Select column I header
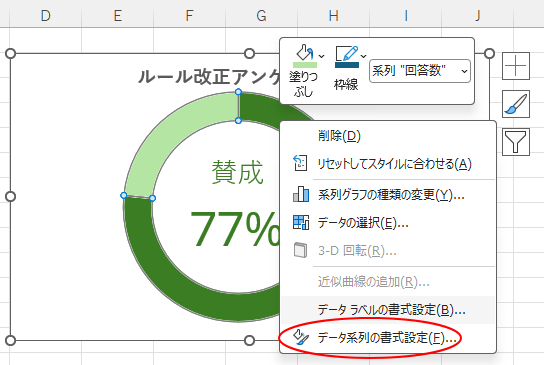 [406, 16]
